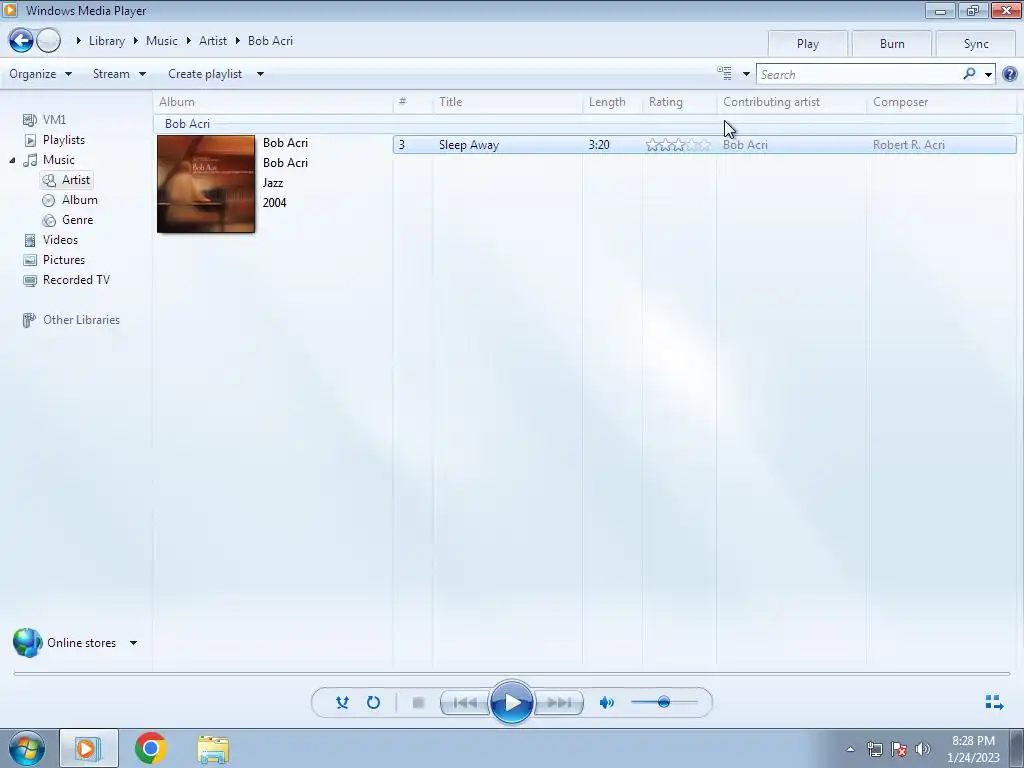Switch to Now Playing view
Viewport: 1024px width, 768px height.
click(994, 703)
